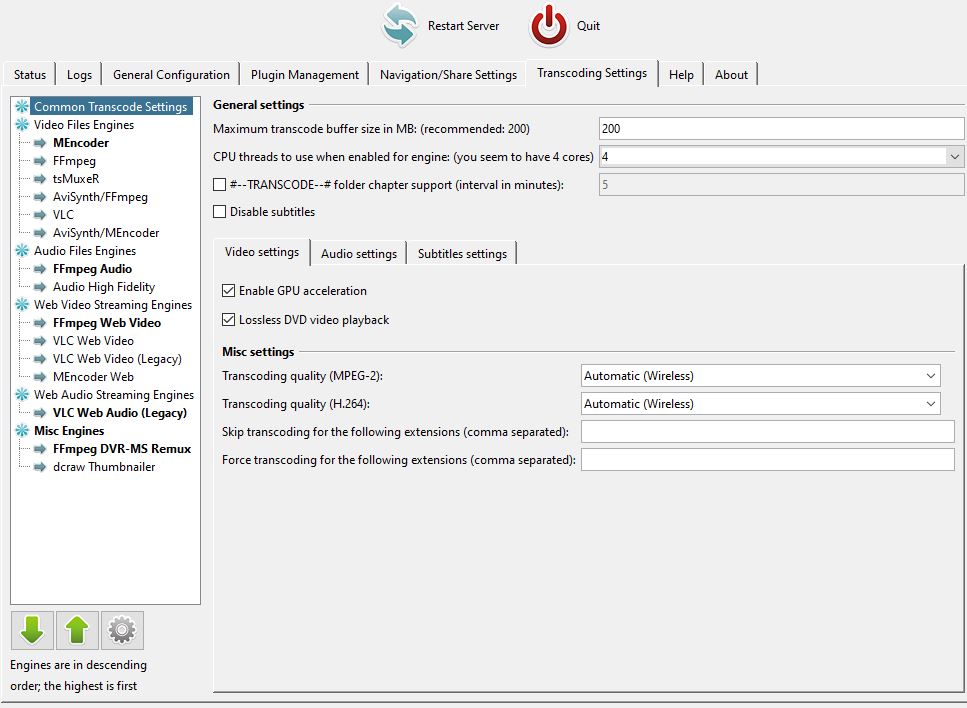Click arrow icon next to VLC Web Video (Legacy)
This screenshot has width=967, height=708.
tap(40, 359)
